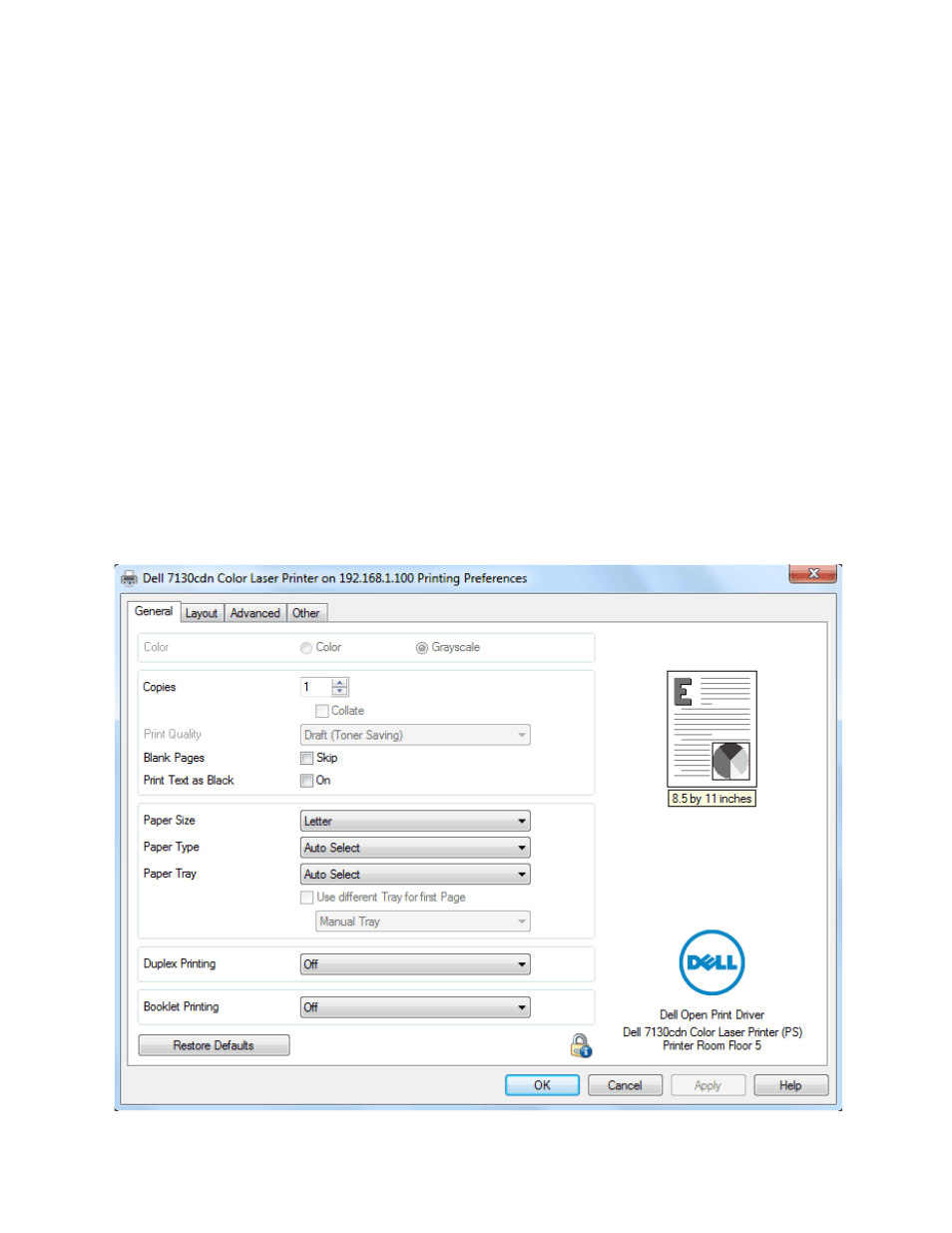The height and width of the screenshot is (1233, 952).
Task: Click the 'Dell Open Print Driver' text
Action: point(712,1014)
